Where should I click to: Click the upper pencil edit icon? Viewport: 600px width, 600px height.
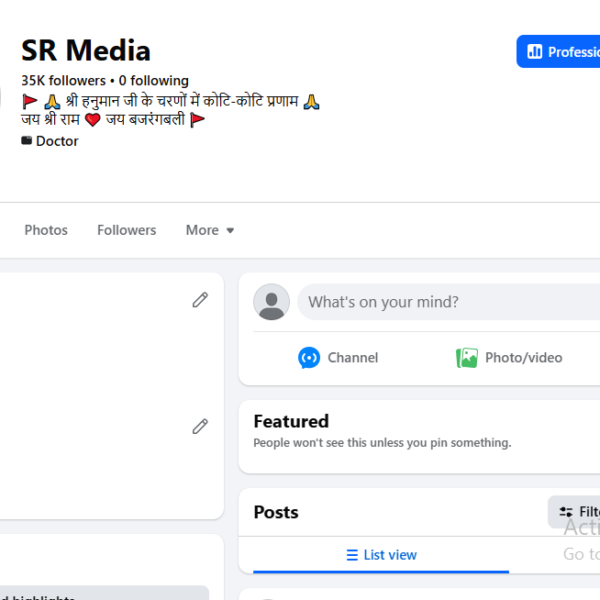[x=200, y=300]
